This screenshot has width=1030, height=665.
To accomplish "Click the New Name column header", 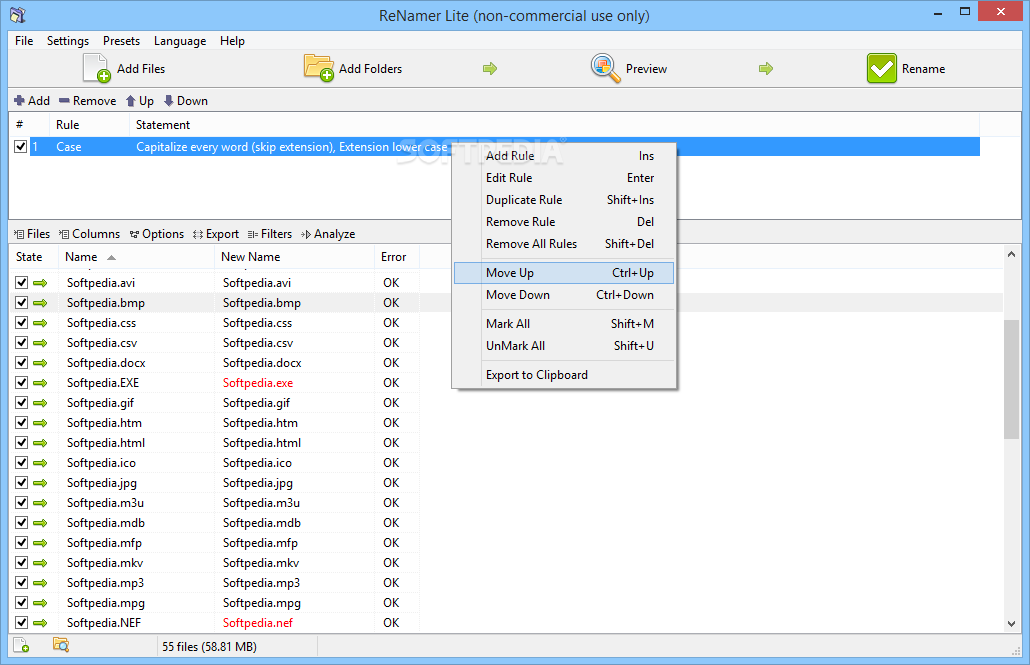I will point(294,257).
